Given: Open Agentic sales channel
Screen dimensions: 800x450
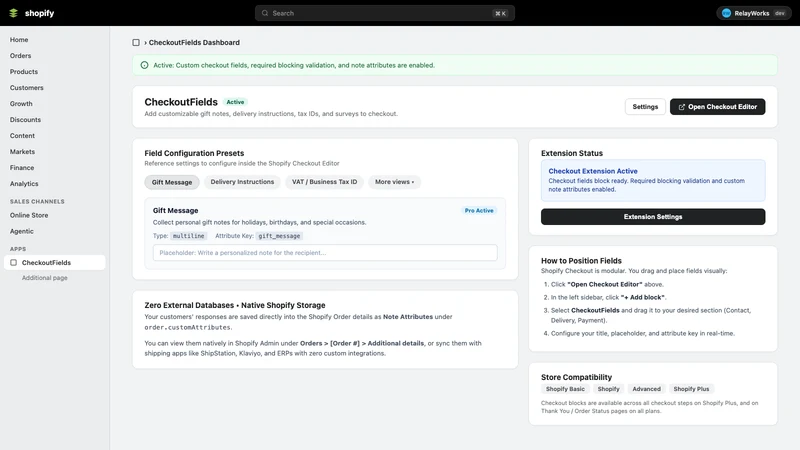Looking at the screenshot, I should (21, 231).
